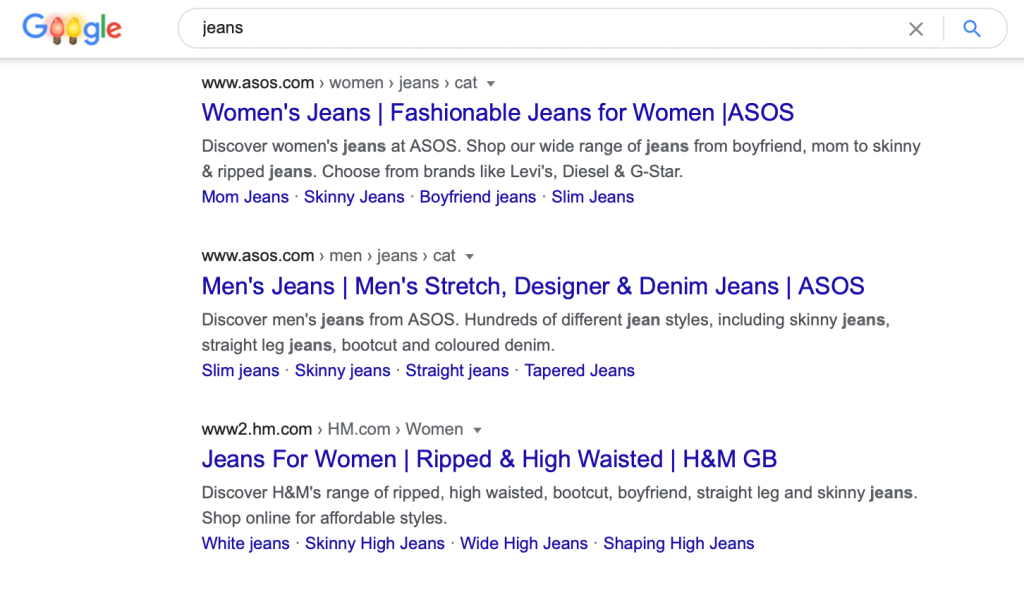Image resolution: width=1024 pixels, height=590 pixels.
Task: Open the Tapered Jeans sitelink
Action: (x=579, y=370)
